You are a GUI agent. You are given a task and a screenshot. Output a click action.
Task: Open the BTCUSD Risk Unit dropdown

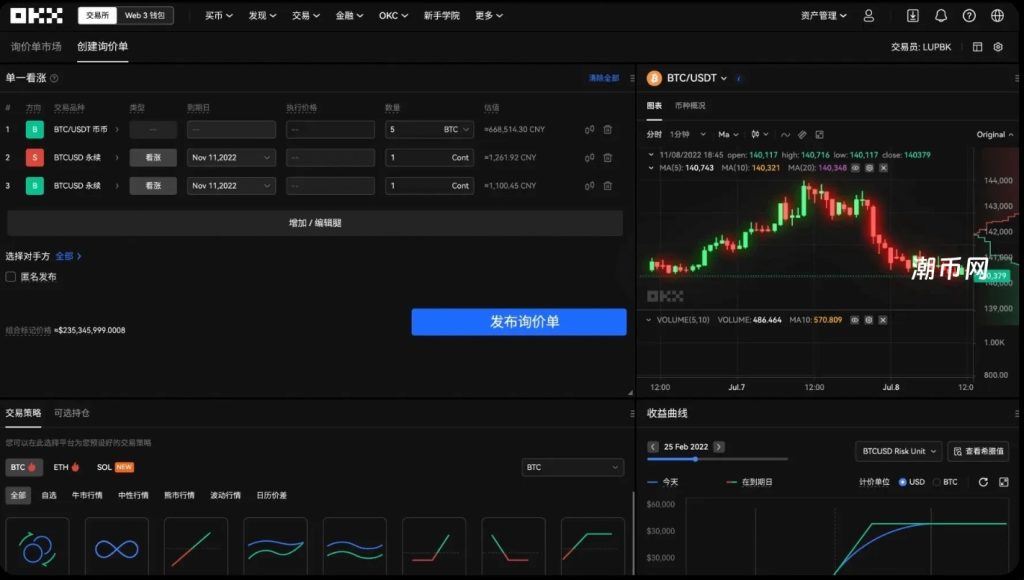click(x=898, y=451)
